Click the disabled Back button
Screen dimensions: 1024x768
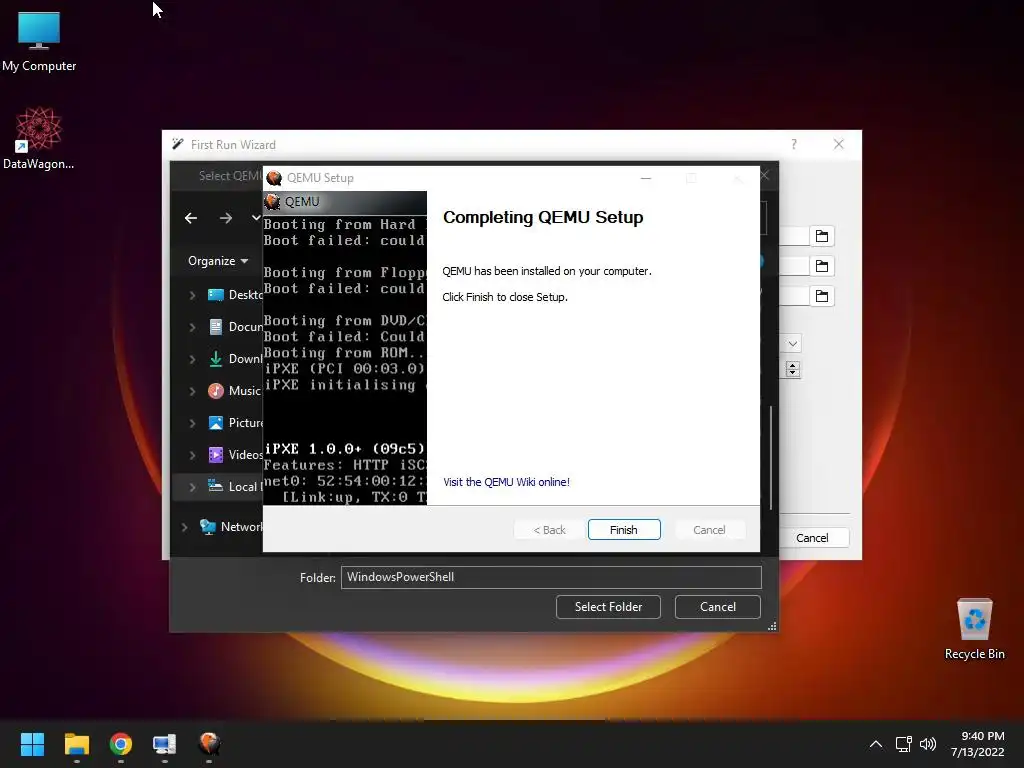pyautogui.click(x=549, y=530)
